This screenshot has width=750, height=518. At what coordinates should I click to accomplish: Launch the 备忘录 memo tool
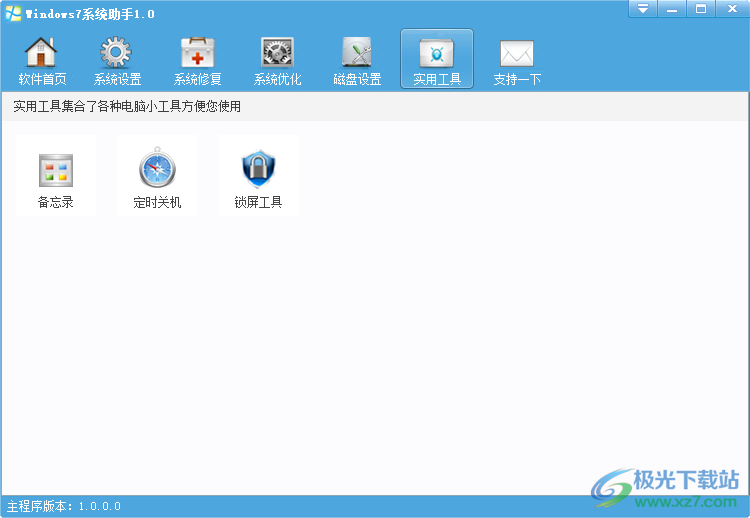coord(55,176)
